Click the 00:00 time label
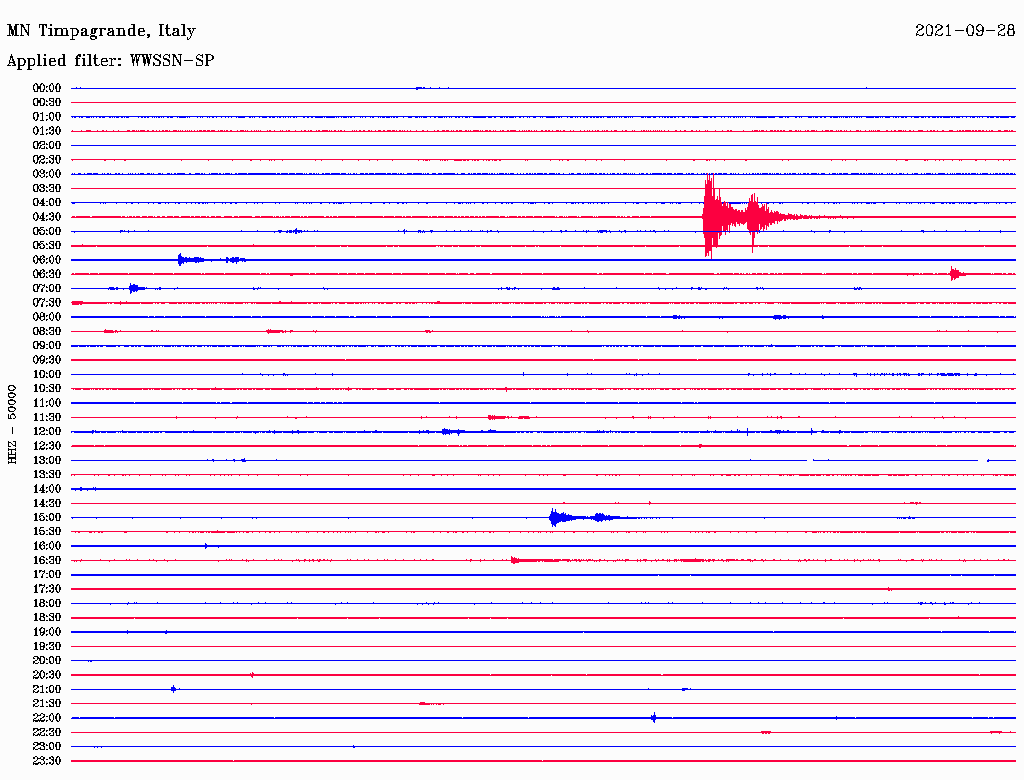This screenshot has width=1024, height=780. coord(47,88)
